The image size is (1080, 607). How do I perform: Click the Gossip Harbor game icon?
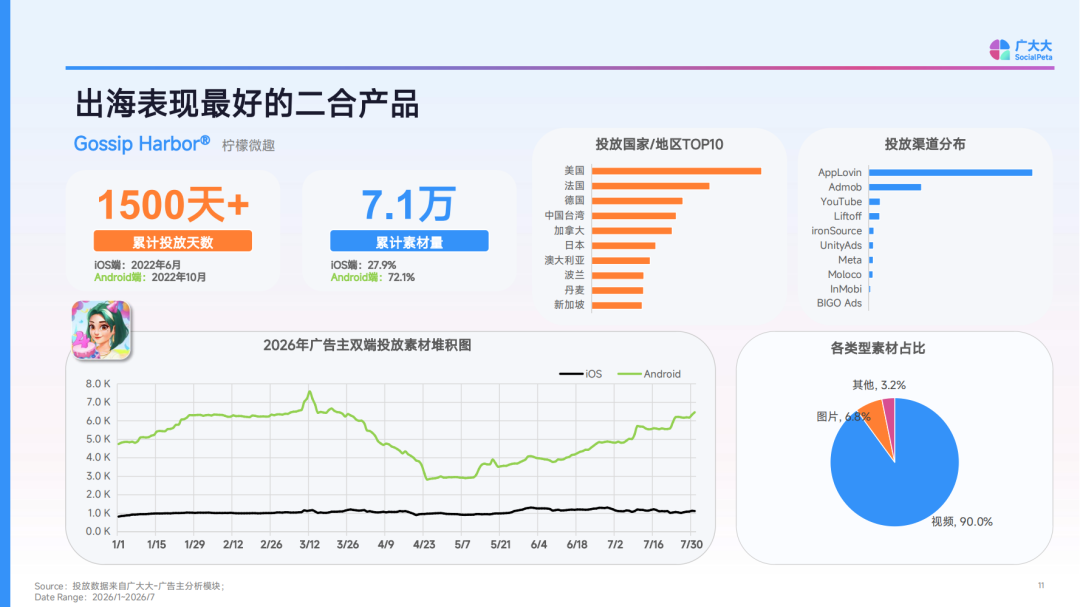[101, 331]
